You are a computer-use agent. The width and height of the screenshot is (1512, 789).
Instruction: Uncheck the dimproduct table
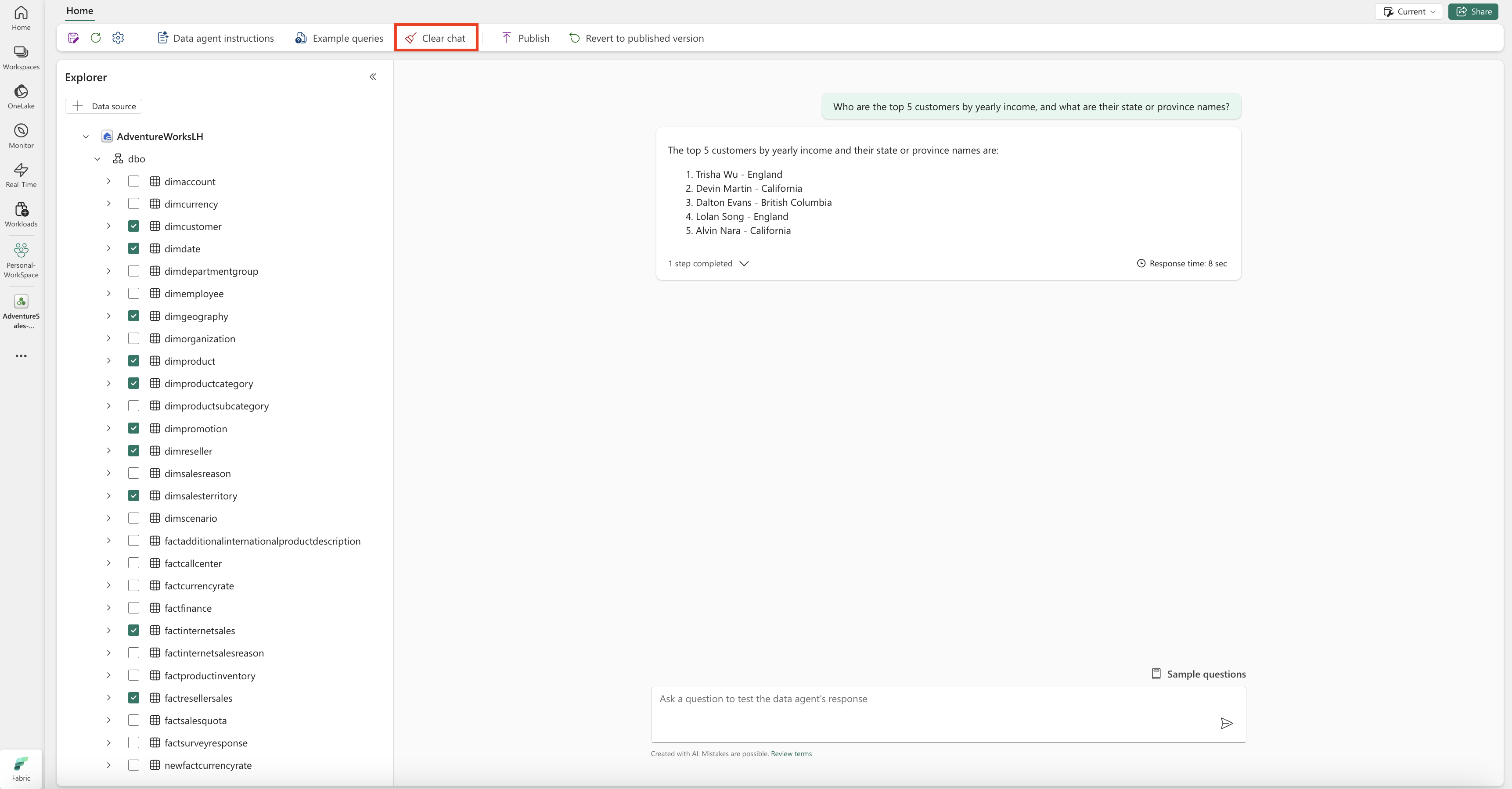pyautogui.click(x=134, y=361)
